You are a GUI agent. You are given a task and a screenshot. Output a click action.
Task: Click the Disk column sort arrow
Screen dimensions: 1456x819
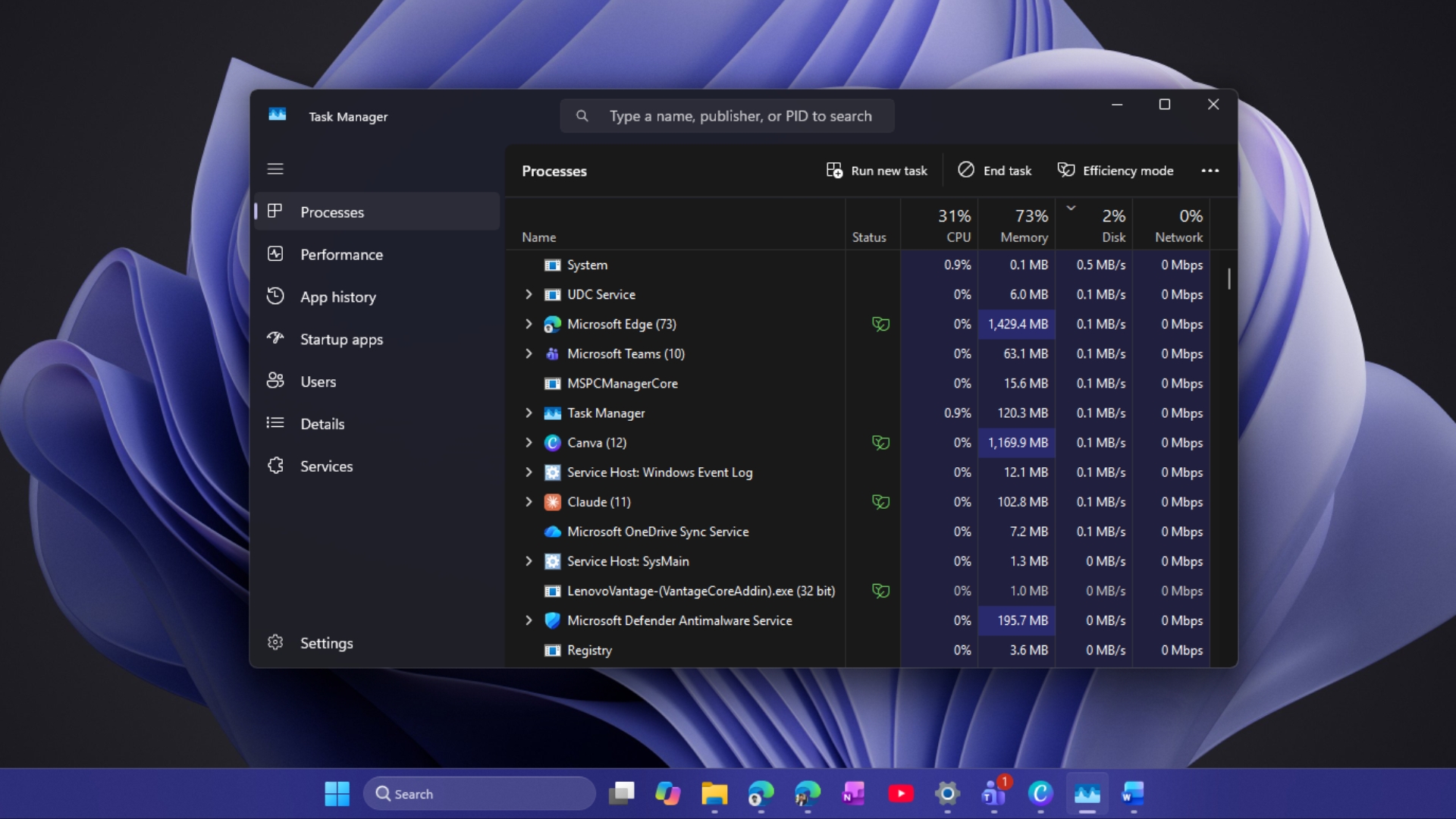click(1071, 208)
